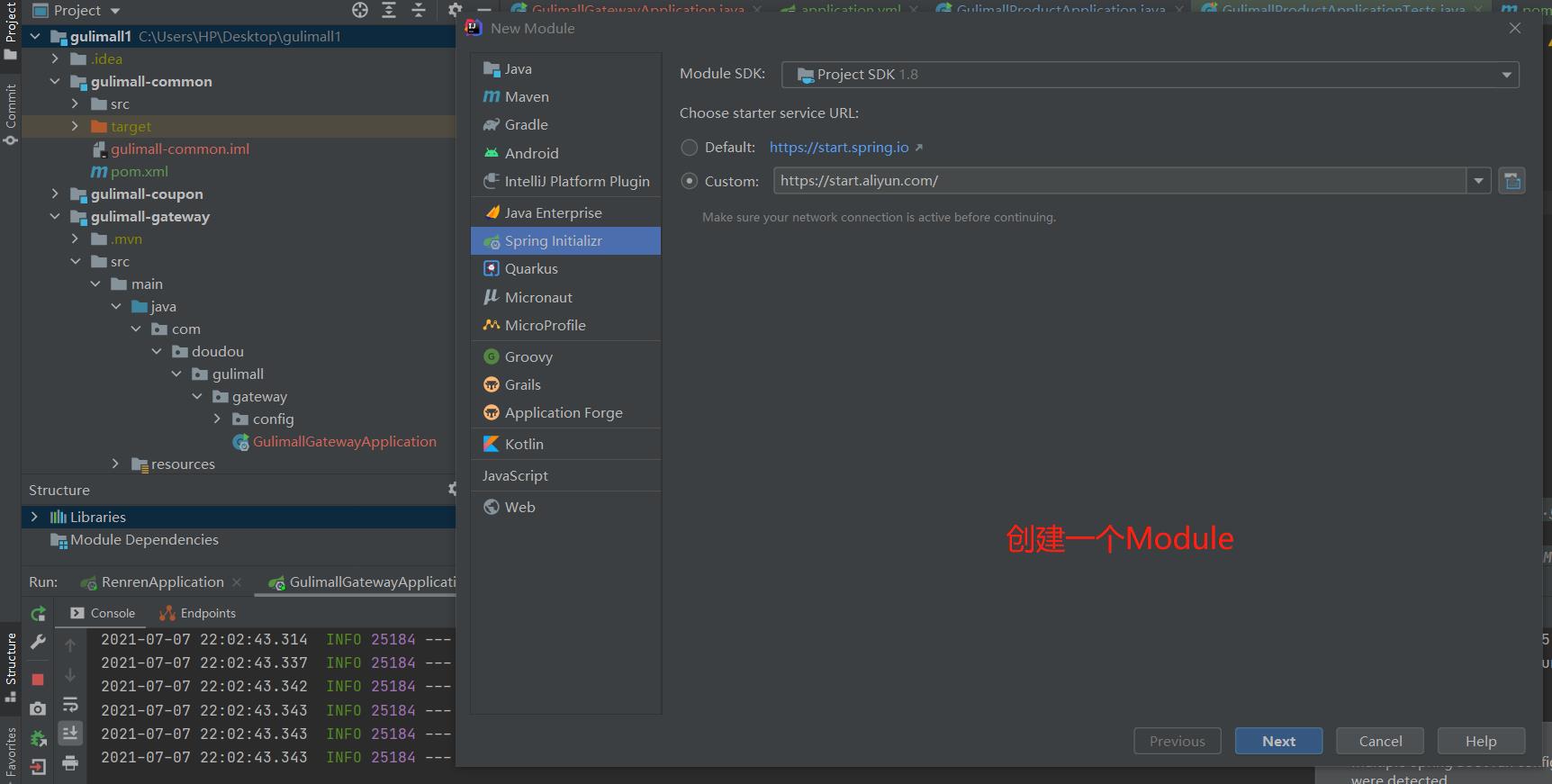The width and height of the screenshot is (1552, 784).
Task: Choose IntelliJ Platform Plugin module type
Action: click(x=565, y=181)
